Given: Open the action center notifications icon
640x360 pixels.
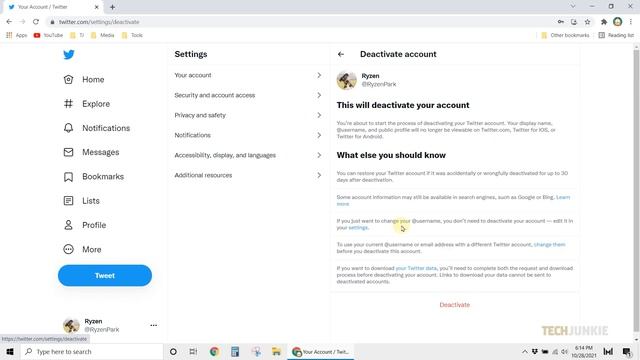Looking at the screenshot, I should click(627, 351).
